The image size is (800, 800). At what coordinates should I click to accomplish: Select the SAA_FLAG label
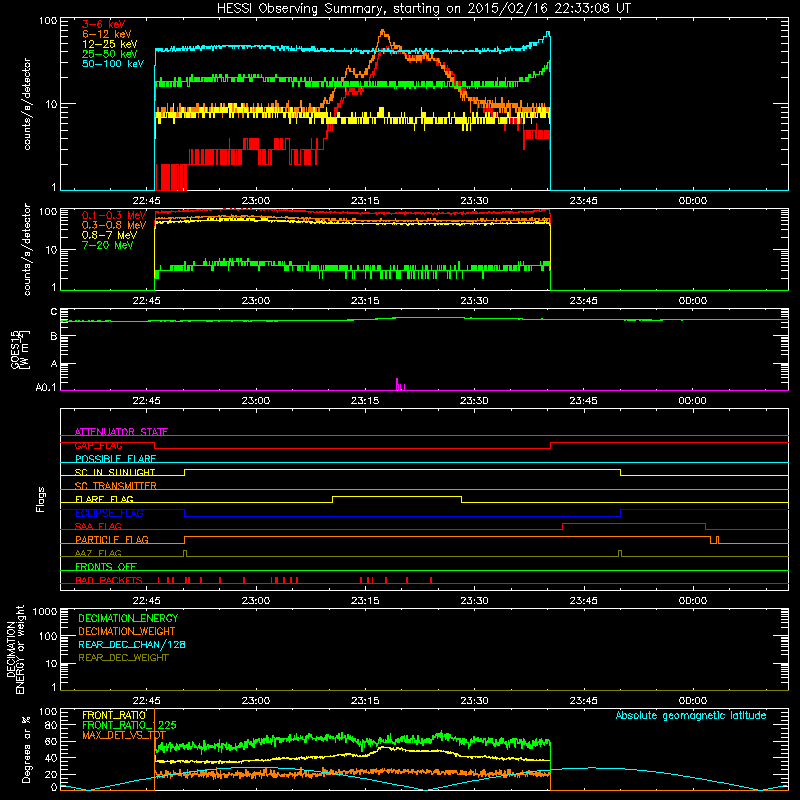point(98,526)
